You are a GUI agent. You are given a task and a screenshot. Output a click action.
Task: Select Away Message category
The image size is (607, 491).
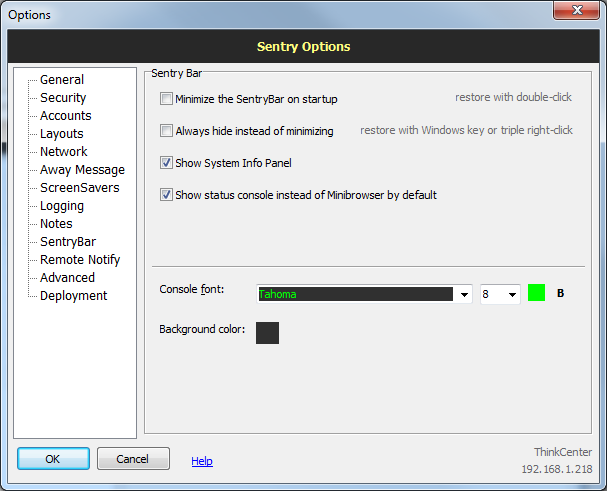(x=82, y=170)
